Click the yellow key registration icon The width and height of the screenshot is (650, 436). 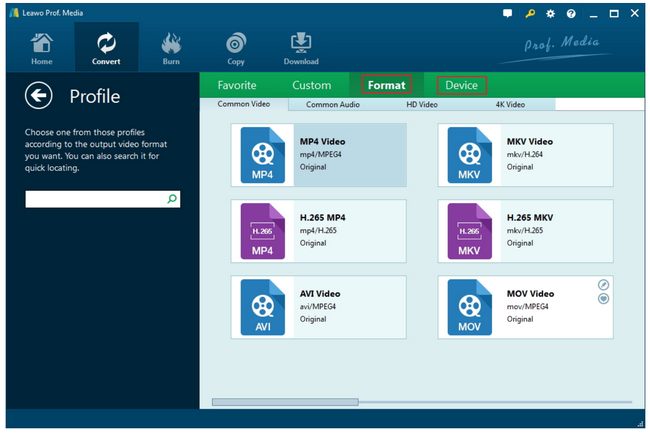tap(529, 15)
